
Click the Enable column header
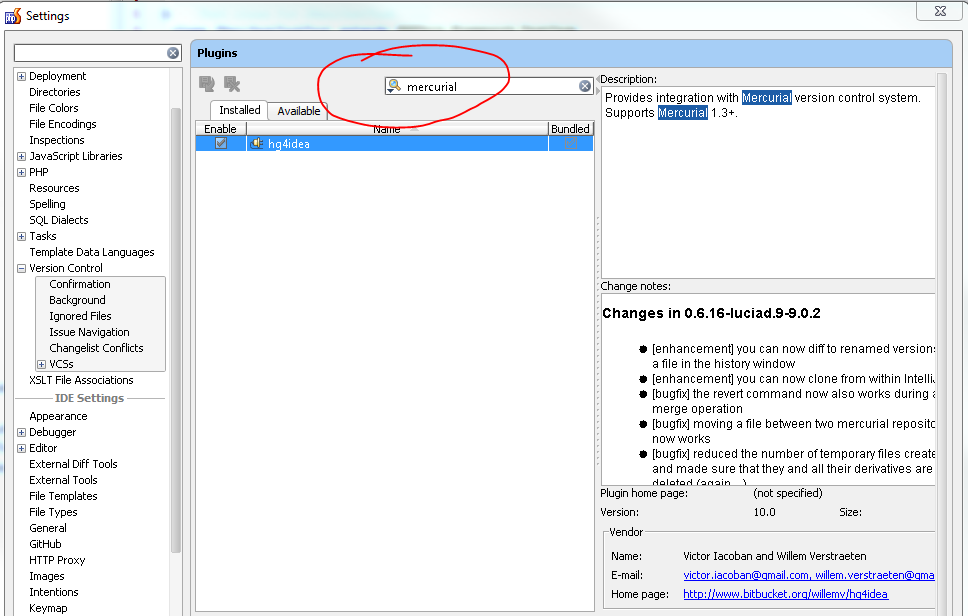[x=220, y=128]
